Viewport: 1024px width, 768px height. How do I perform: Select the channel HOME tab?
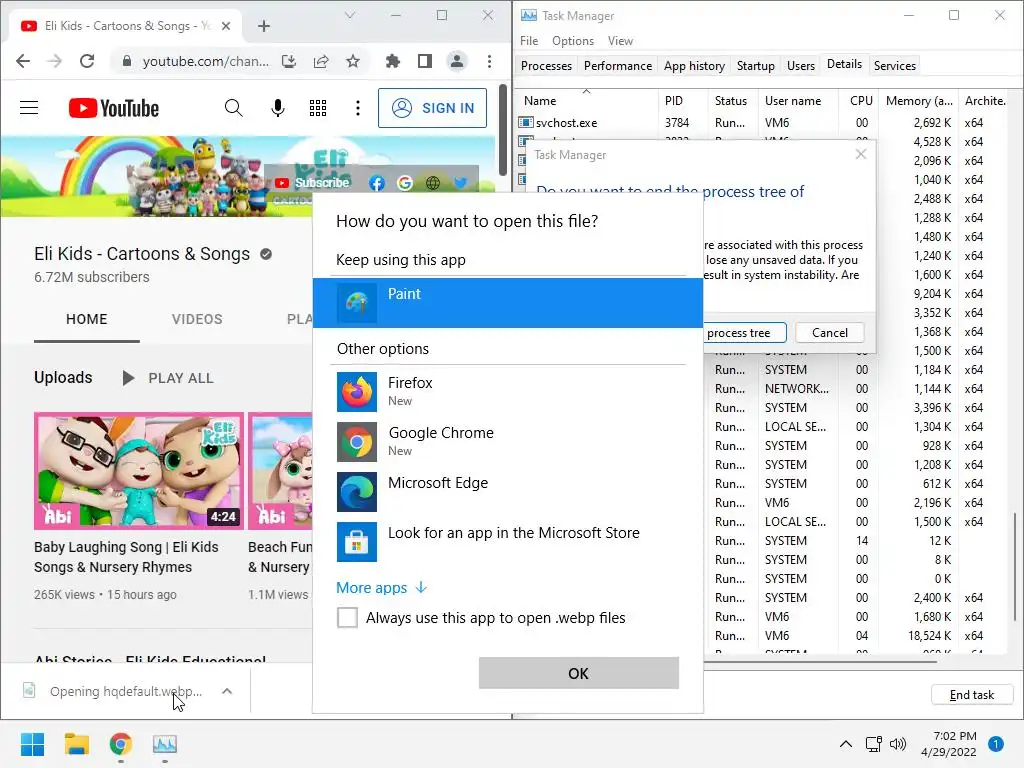coord(87,319)
